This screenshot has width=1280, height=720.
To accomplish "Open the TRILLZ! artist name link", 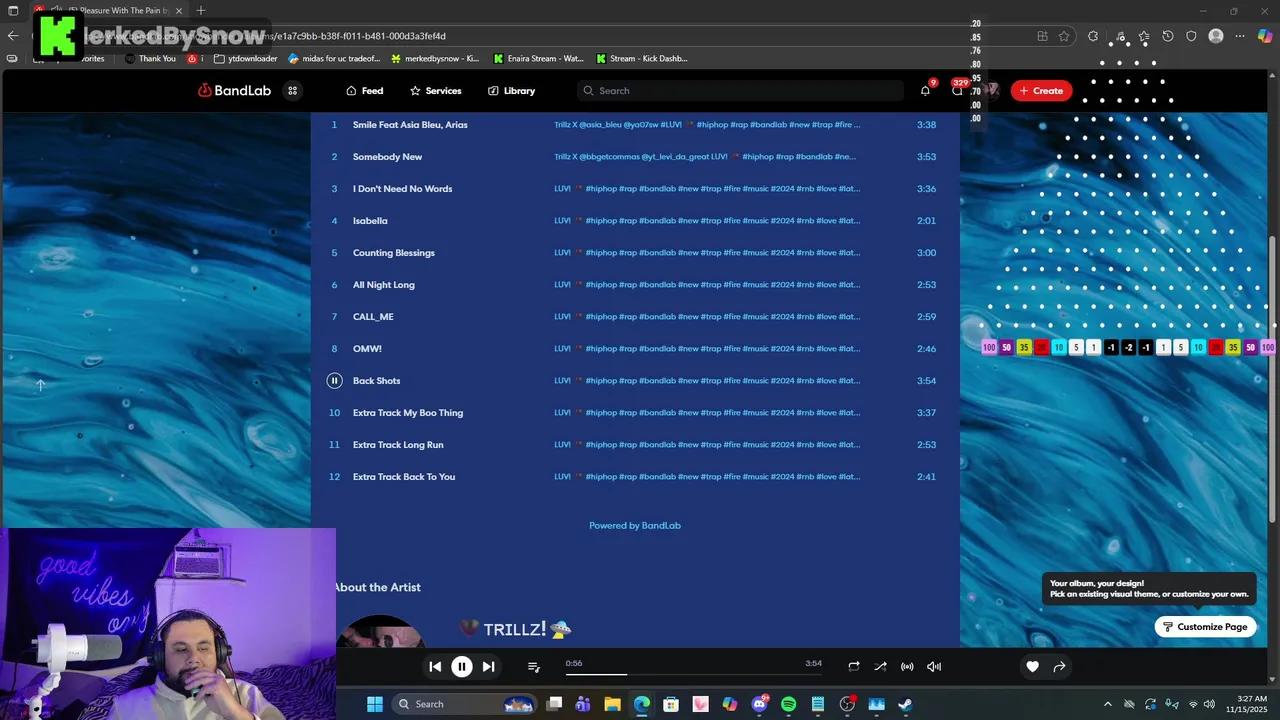I will (515, 629).
